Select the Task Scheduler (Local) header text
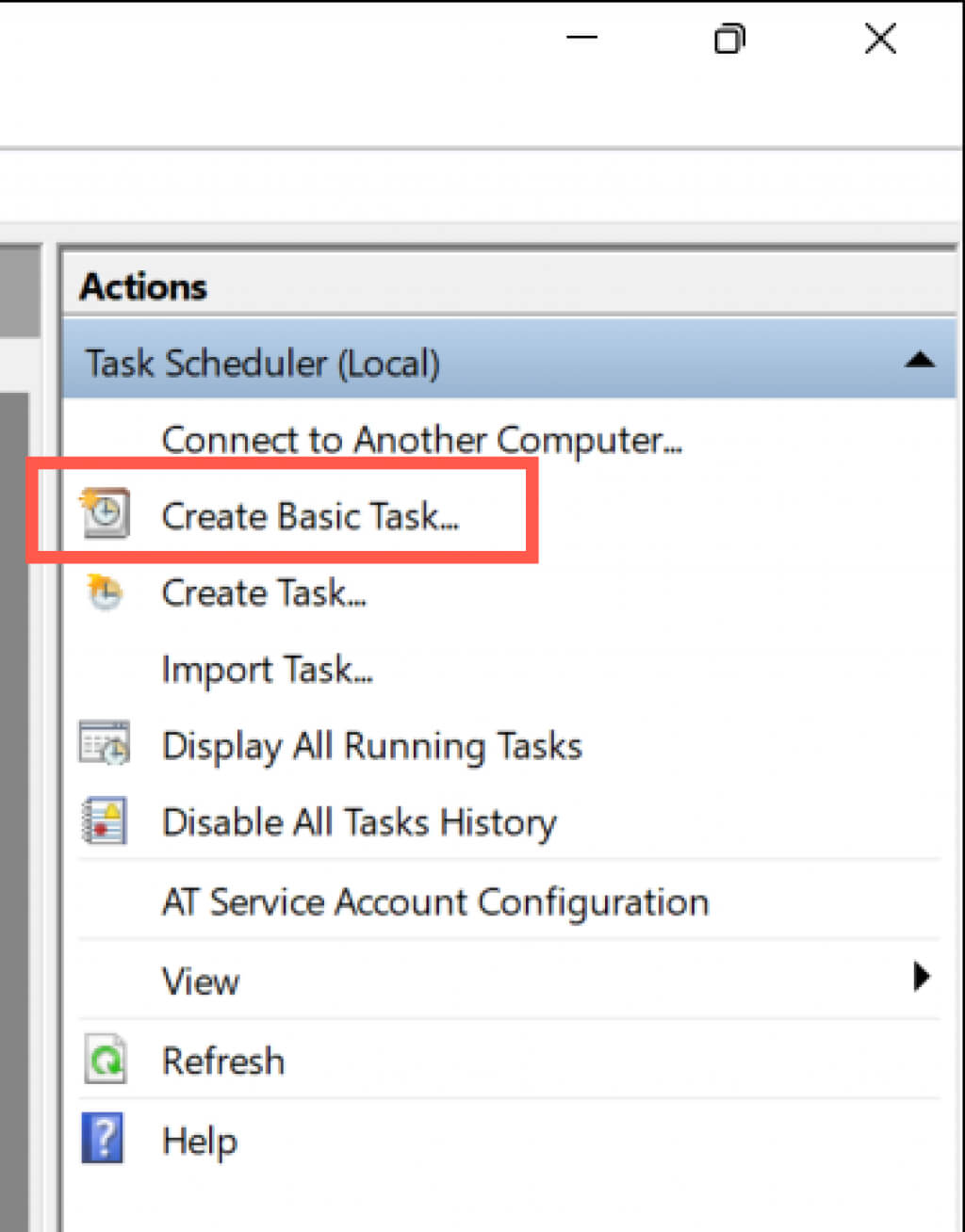 (263, 363)
